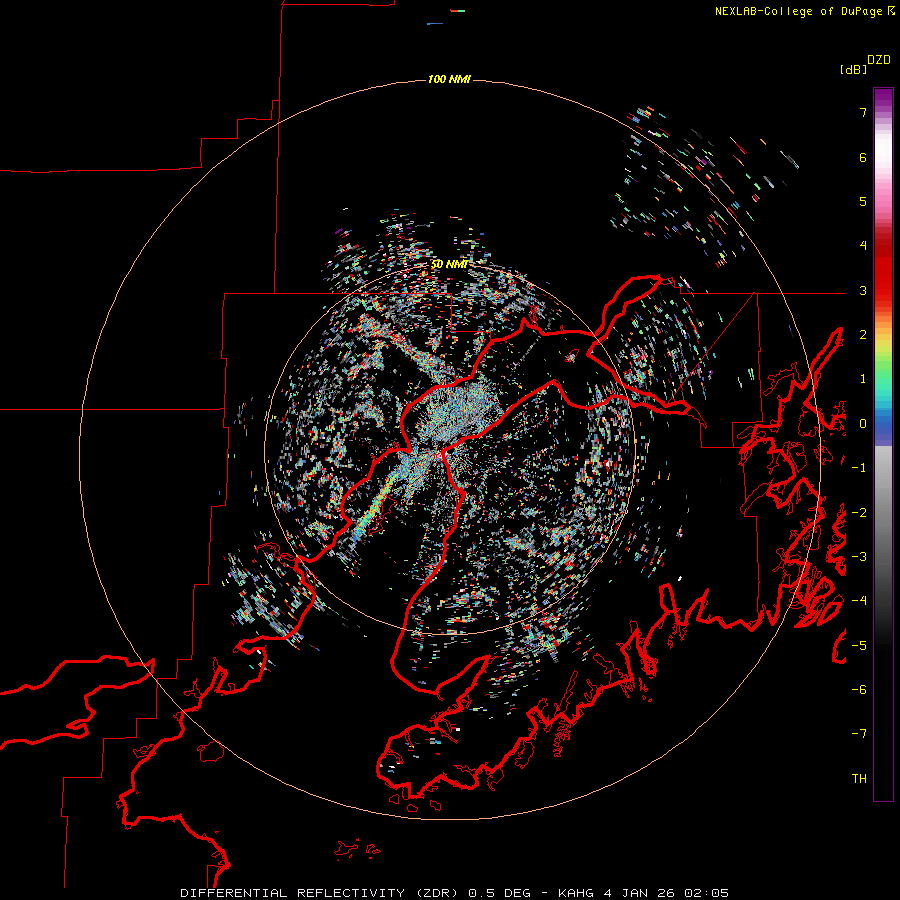
Task: Click the TH threshold label on scale
Action: (859, 779)
